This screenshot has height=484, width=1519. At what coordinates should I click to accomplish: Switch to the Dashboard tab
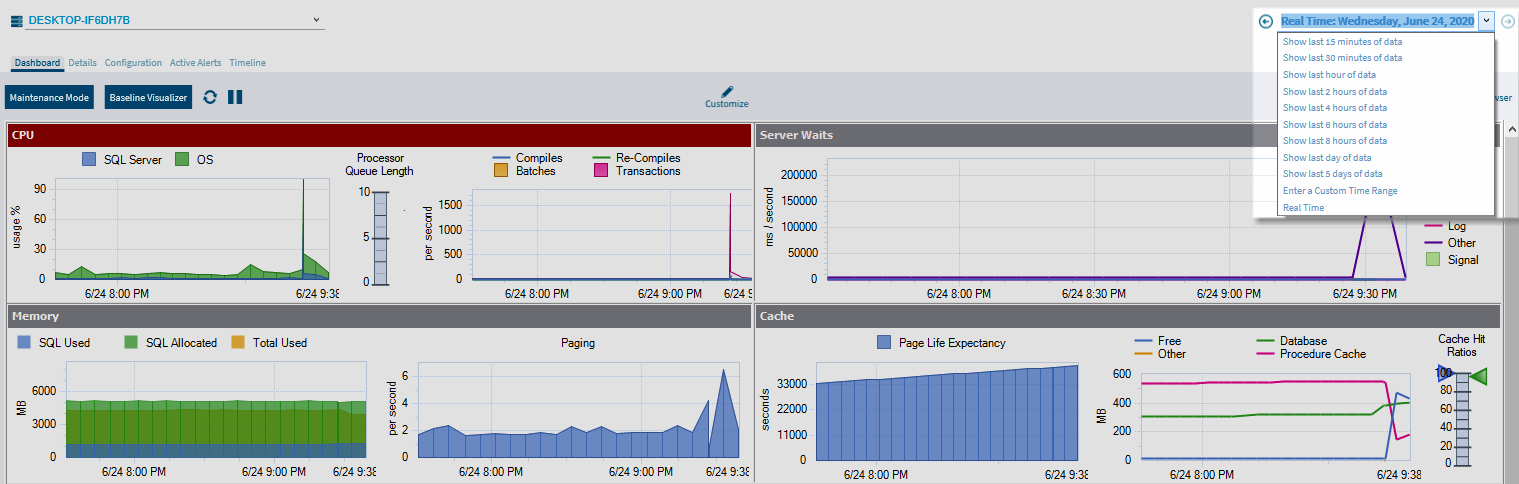[37, 63]
